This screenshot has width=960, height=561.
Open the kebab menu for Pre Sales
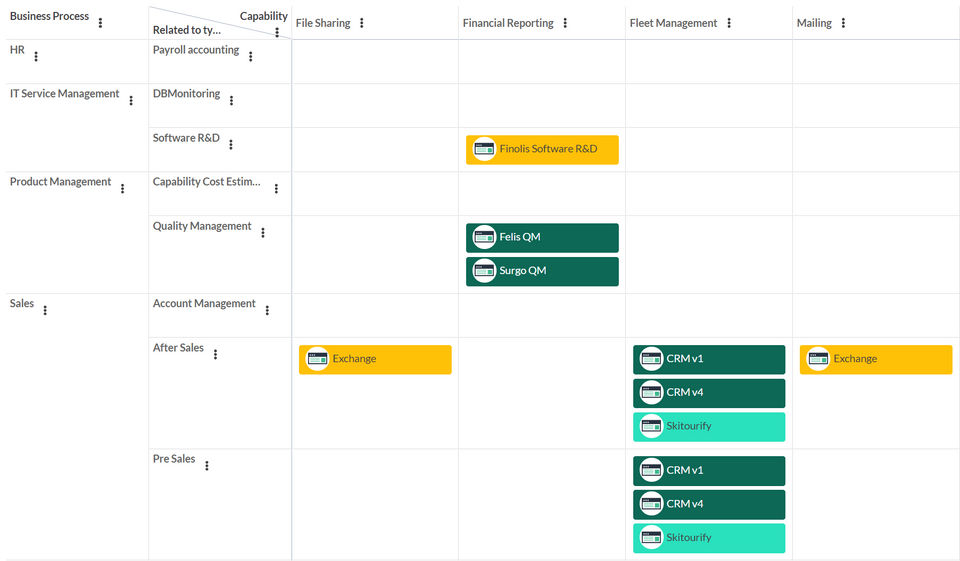[x=207, y=466]
